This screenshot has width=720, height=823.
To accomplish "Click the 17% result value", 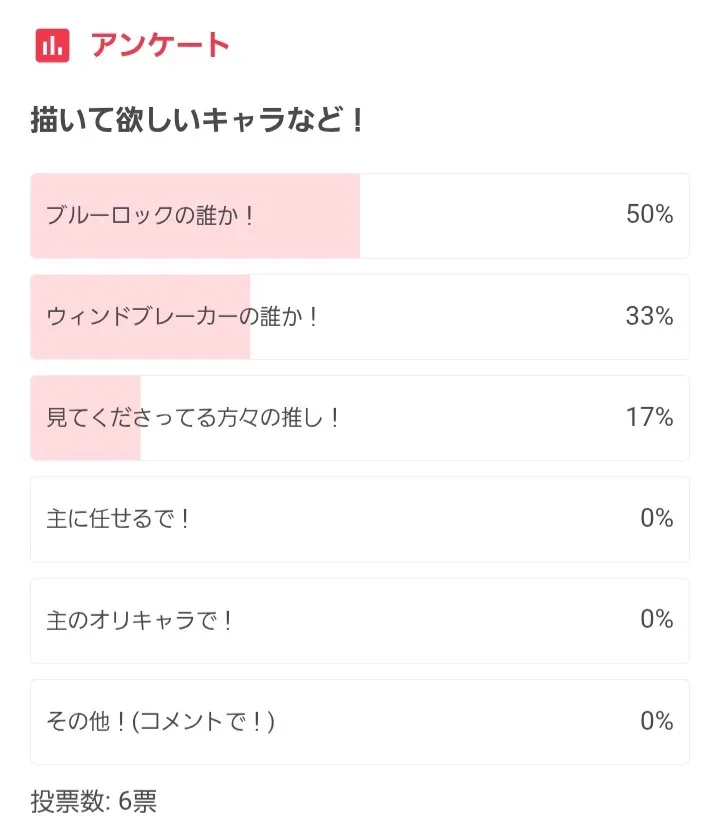I will click(x=649, y=418).
